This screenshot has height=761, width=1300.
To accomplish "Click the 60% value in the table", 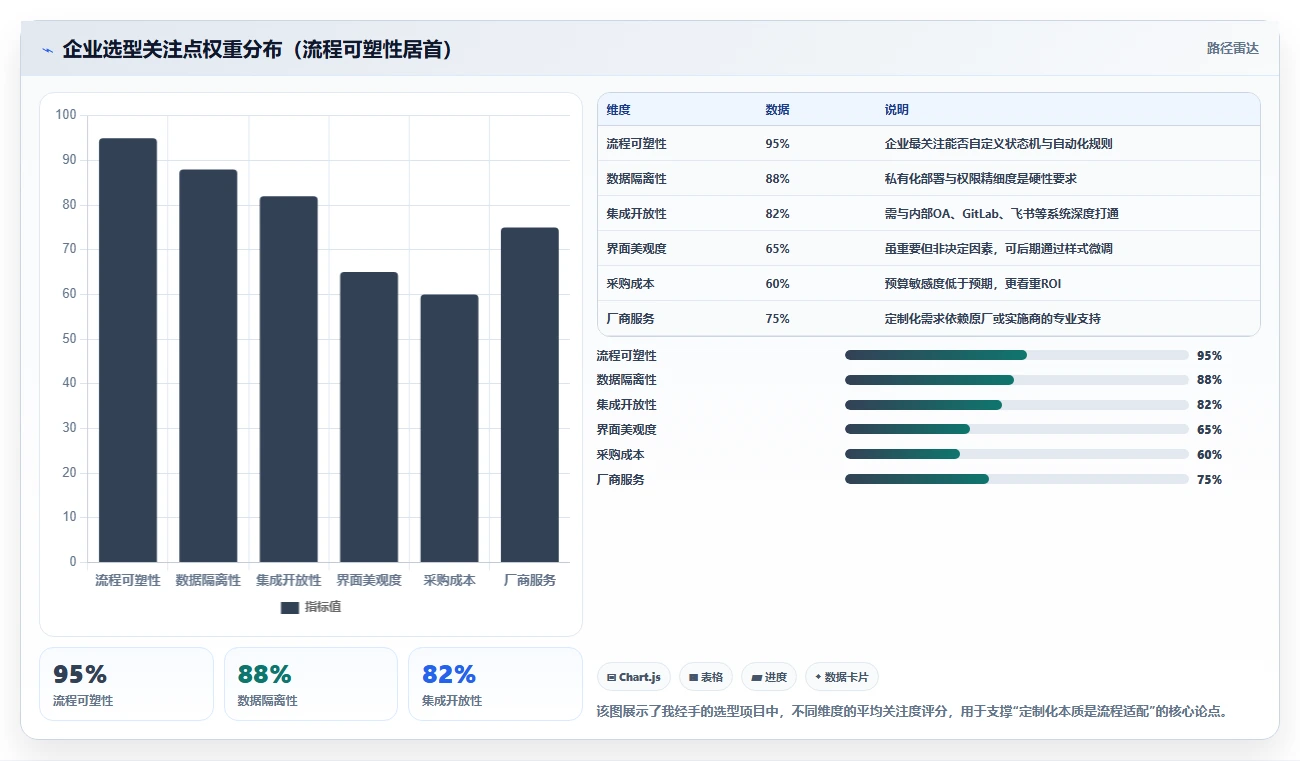I will point(777,284).
